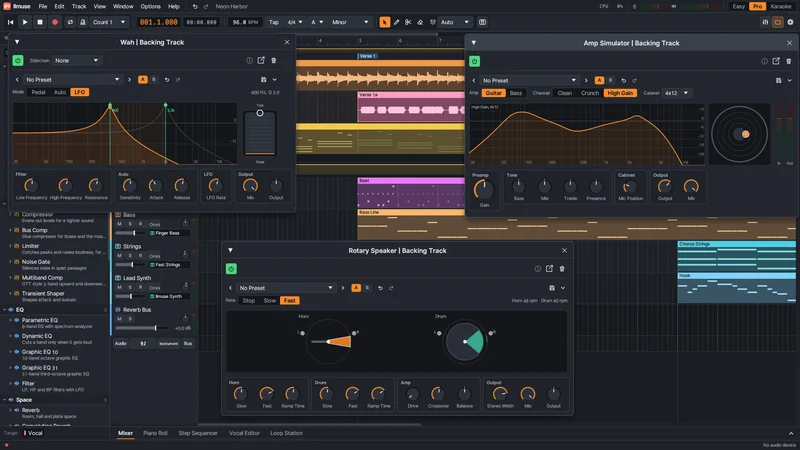800x450 pixels.
Task: Open the File menu
Action: (x=43, y=7)
